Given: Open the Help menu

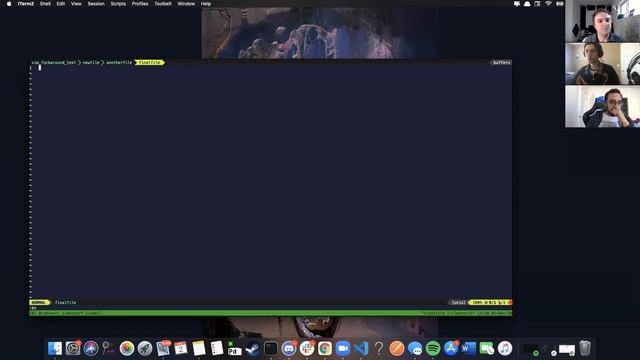Looking at the screenshot, I should coord(206,4).
